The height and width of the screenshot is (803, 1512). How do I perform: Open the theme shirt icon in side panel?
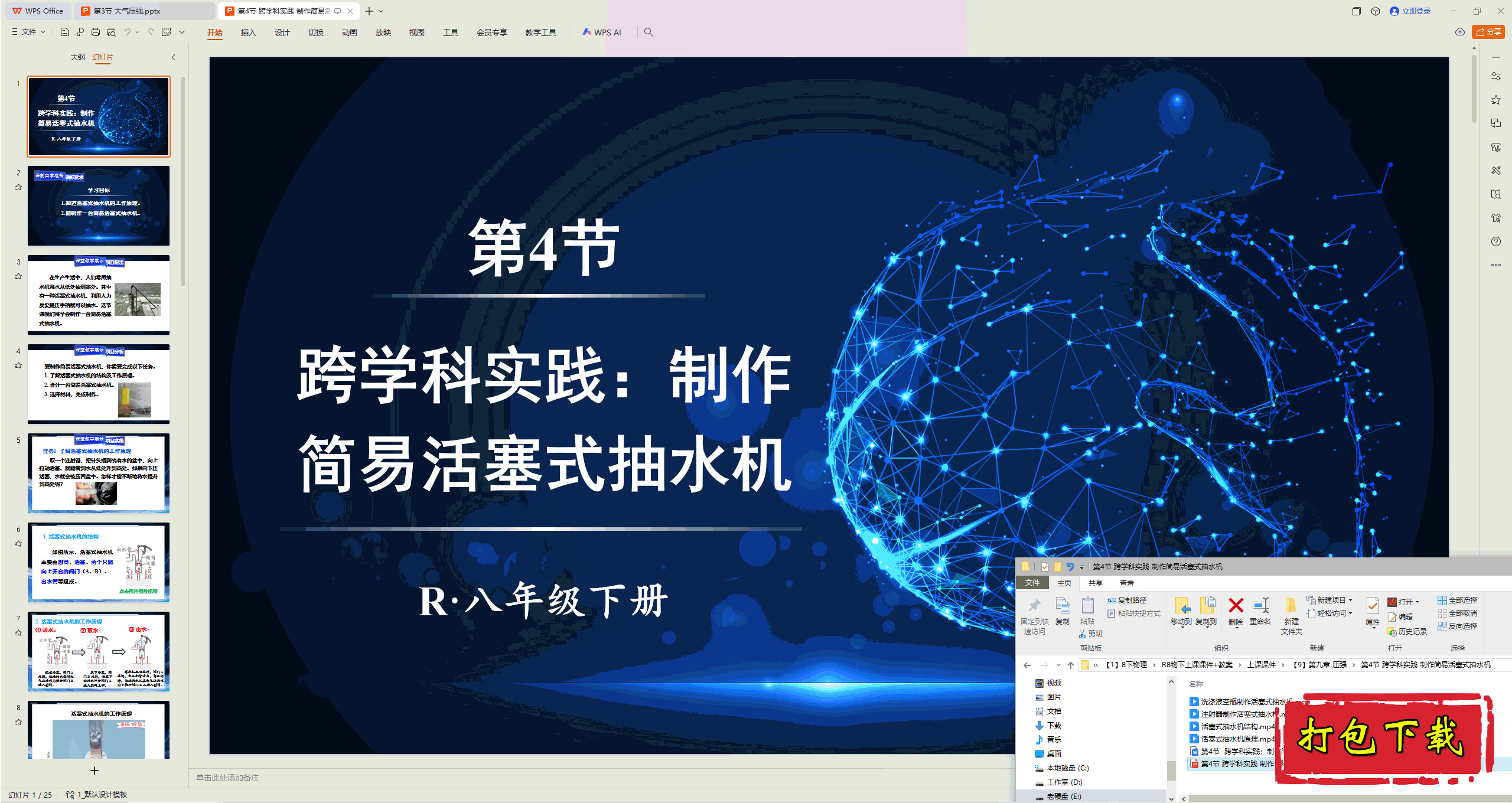[1496, 218]
